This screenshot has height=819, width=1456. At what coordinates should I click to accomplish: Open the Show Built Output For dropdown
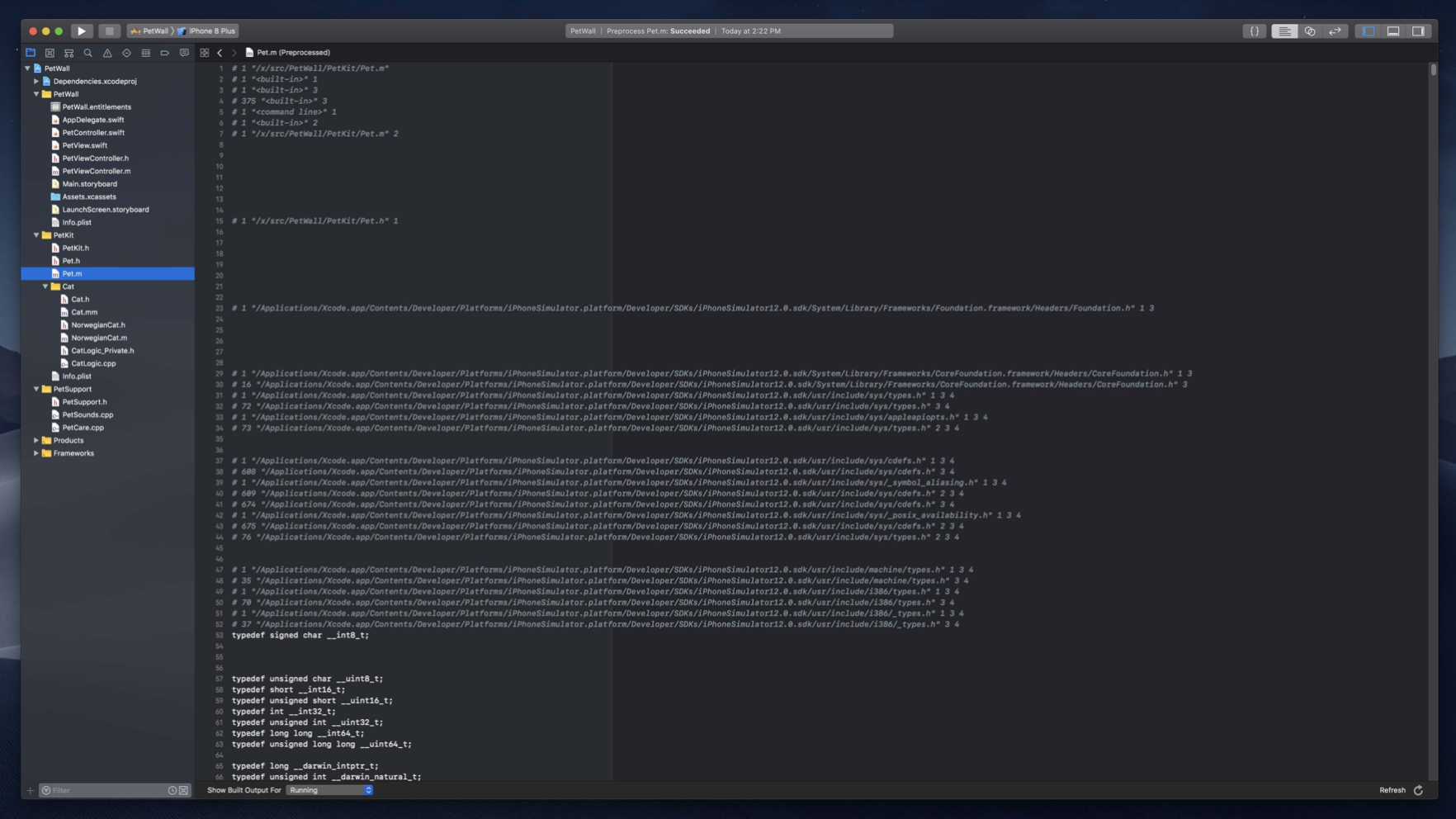pyautogui.click(x=329, y=790)
